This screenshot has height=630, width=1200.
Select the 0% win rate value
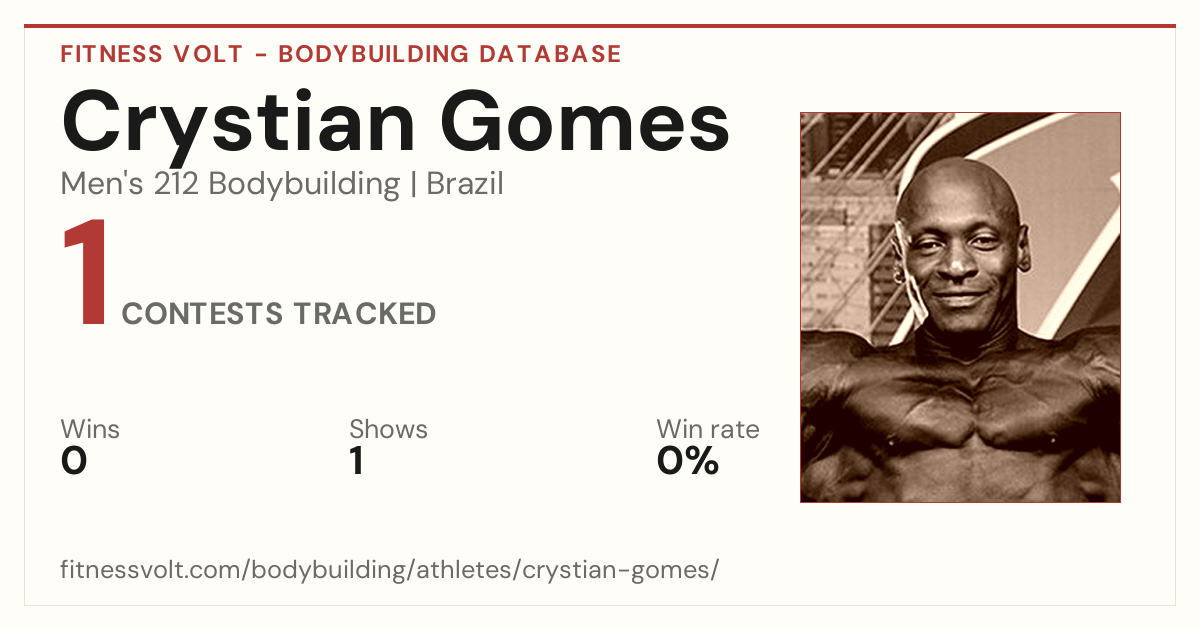[688, 461]
